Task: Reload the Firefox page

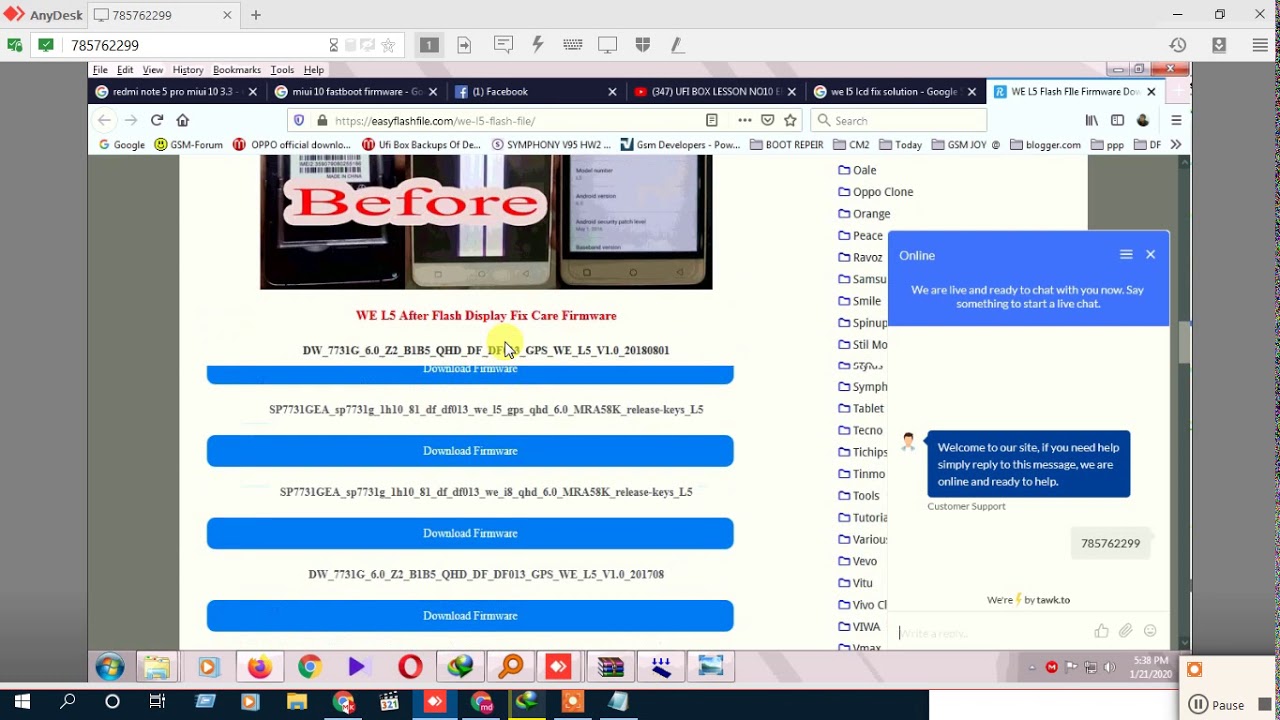Action: pyautogui.click(x=157, y=120)
